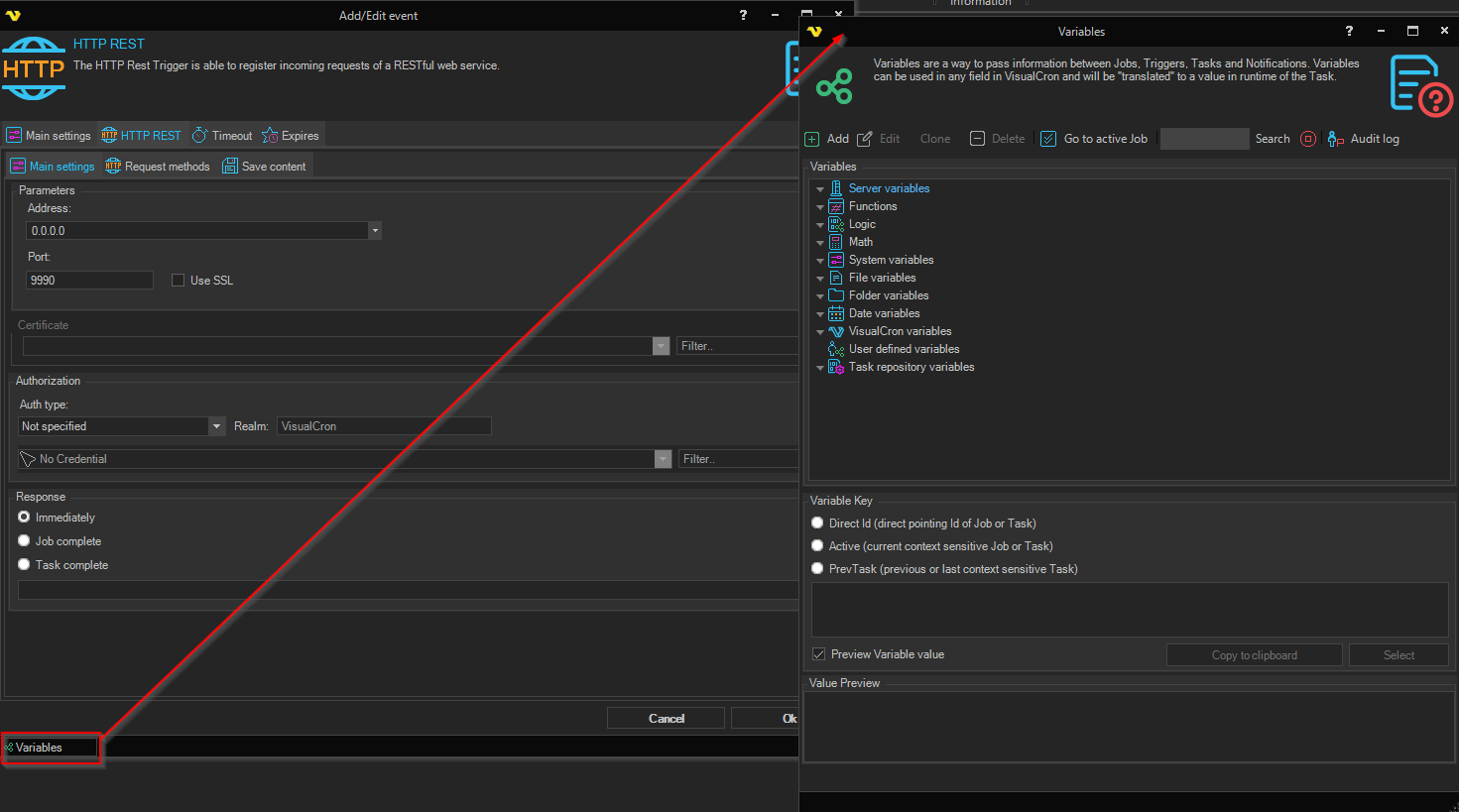Screen dimensions: 1459x812
Task: Open the Request methods sub-tab
Action: click(158, 167)
